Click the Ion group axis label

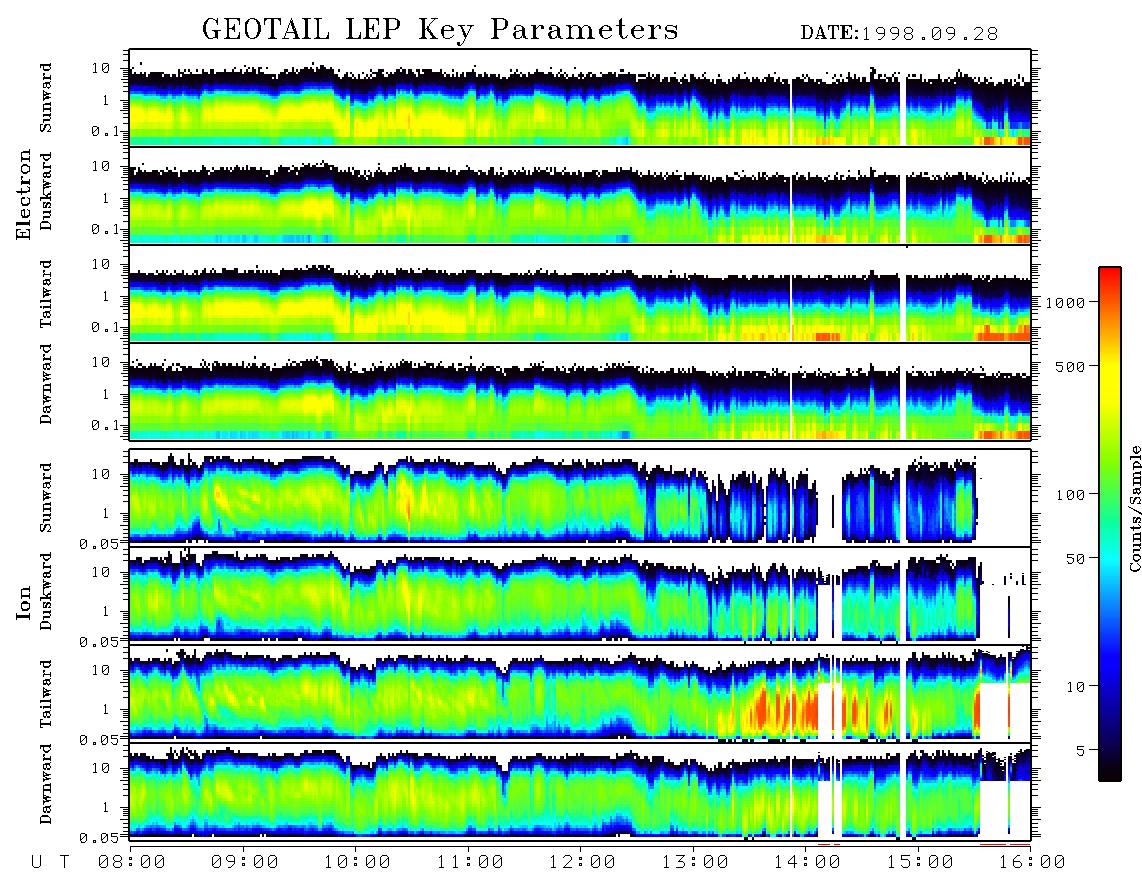pyautogui.click(x=24, y=602)
